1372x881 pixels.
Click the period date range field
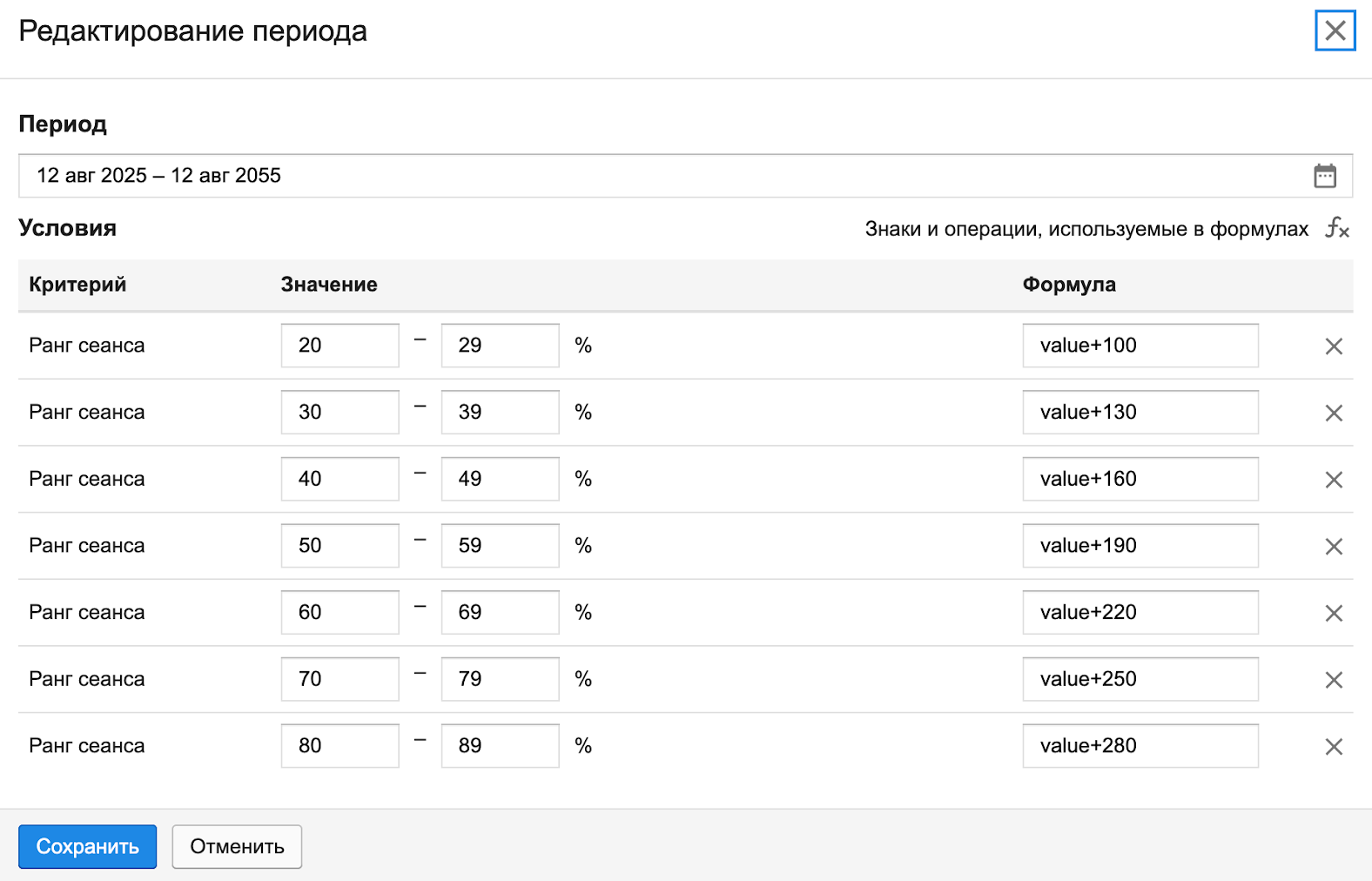[x=662, y=176]
